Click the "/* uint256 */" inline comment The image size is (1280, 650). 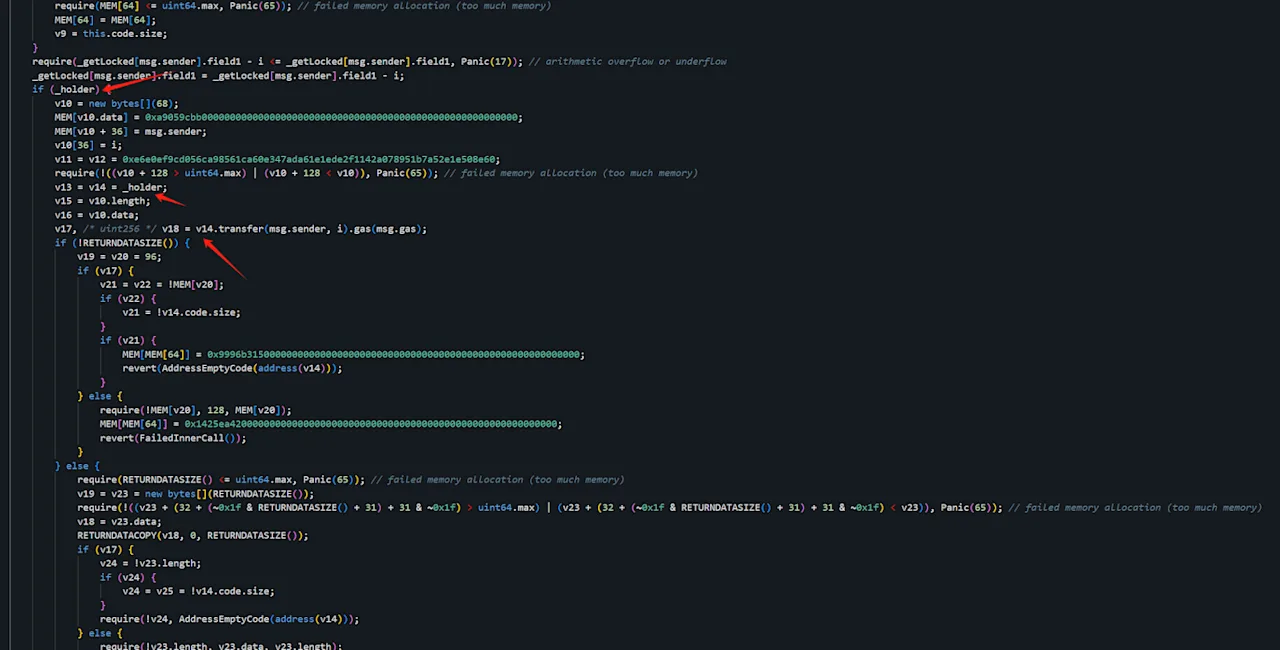click(120, 229)
